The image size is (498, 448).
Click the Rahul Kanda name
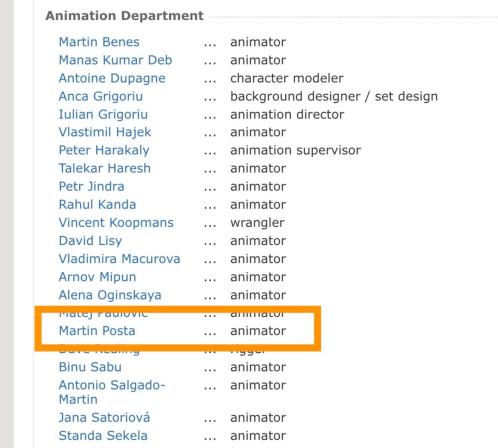point(97,204)
